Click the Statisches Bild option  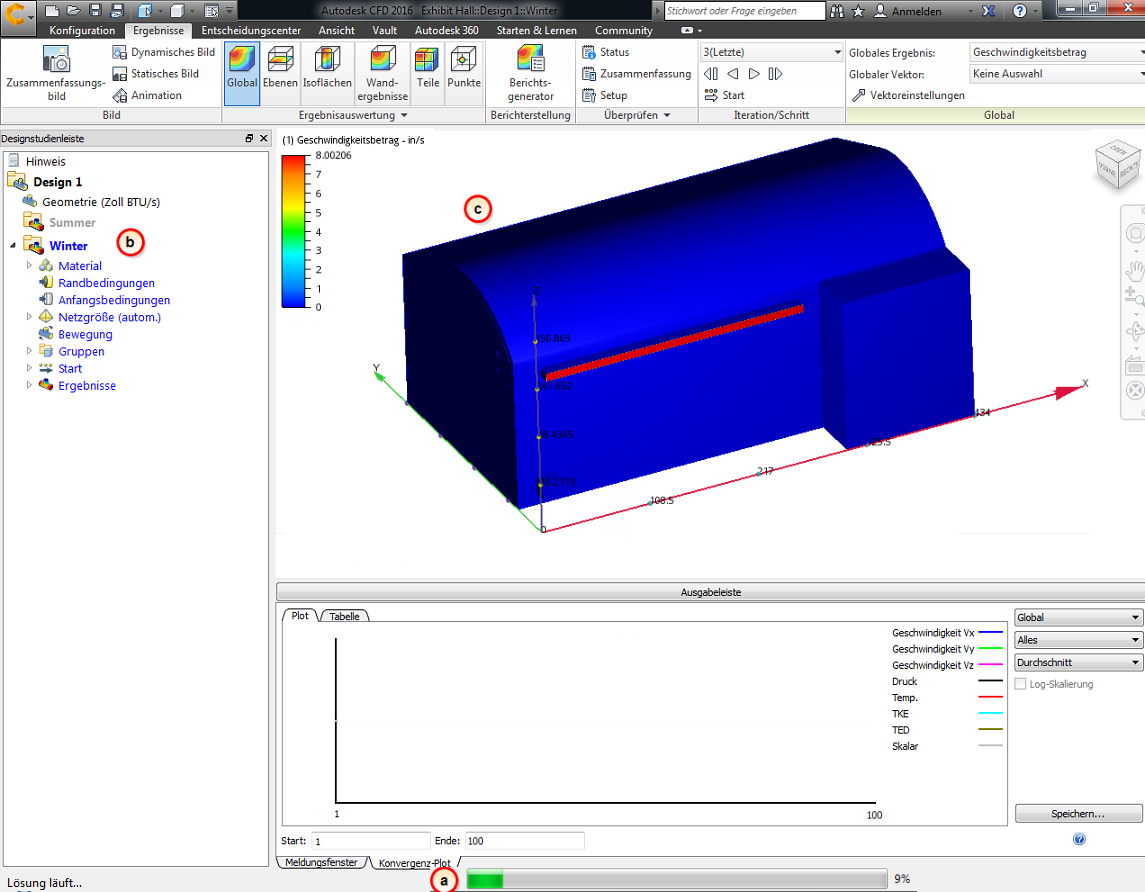[156, 74]
